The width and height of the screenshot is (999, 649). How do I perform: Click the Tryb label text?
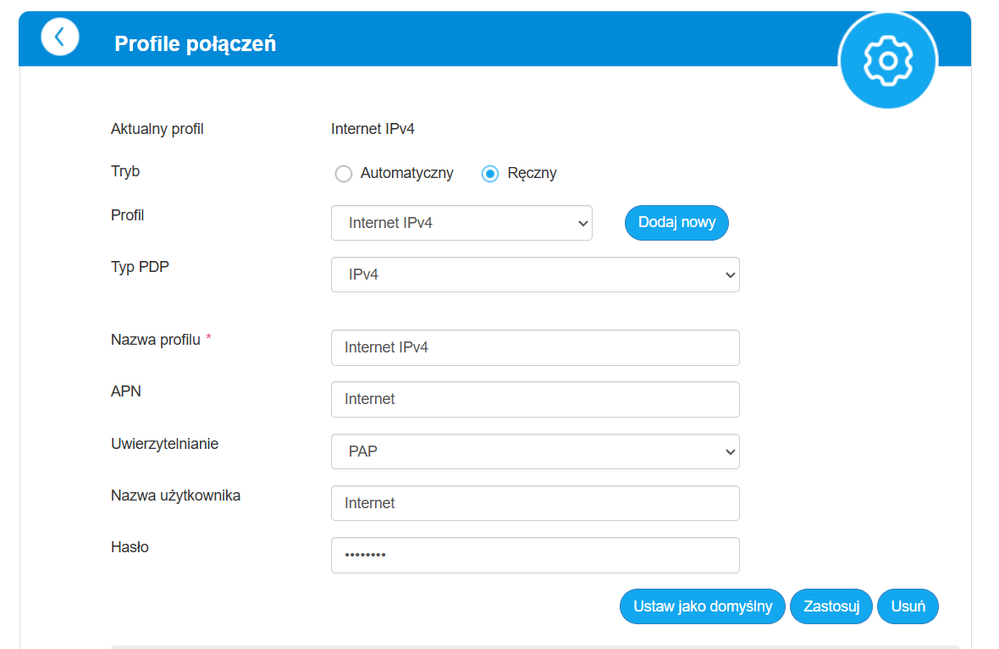click(125, 171)
